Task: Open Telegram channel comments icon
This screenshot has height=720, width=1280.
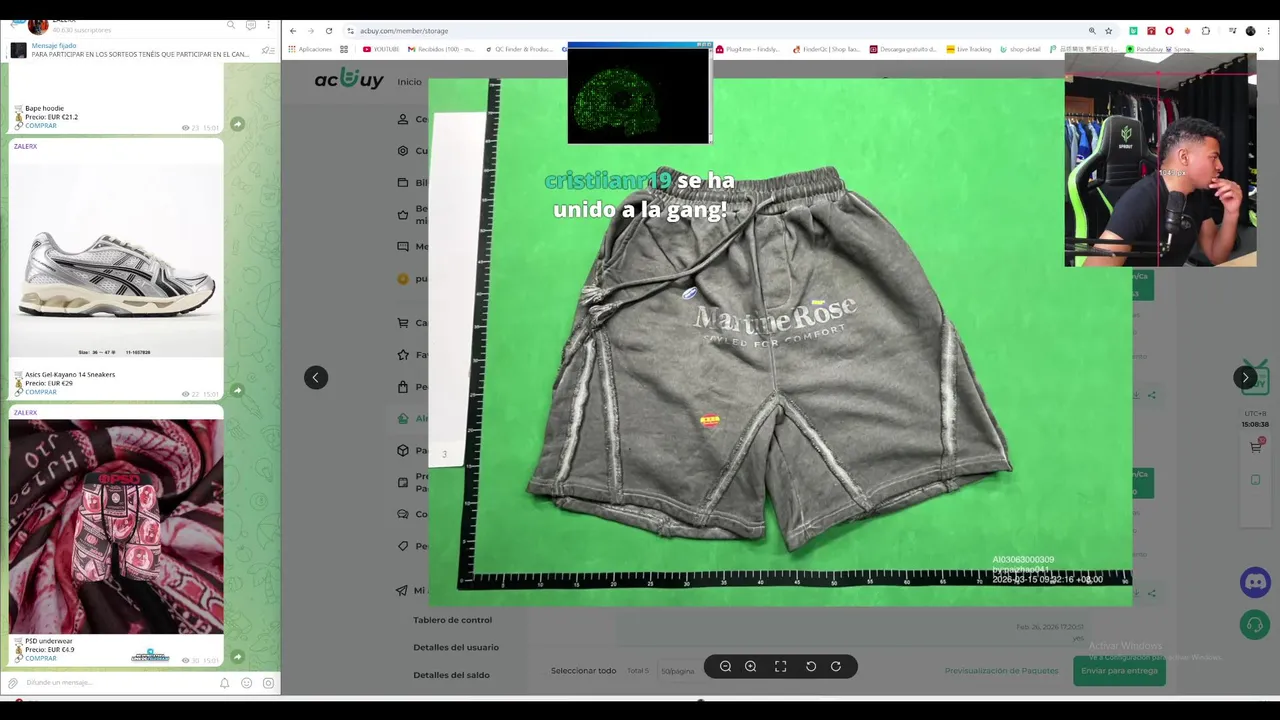Action: [250, 25]
